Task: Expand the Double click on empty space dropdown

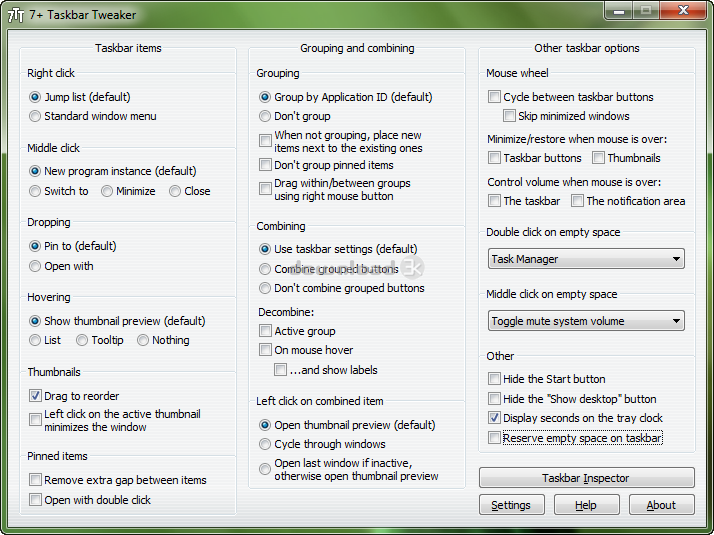Action: click(586, 259)
